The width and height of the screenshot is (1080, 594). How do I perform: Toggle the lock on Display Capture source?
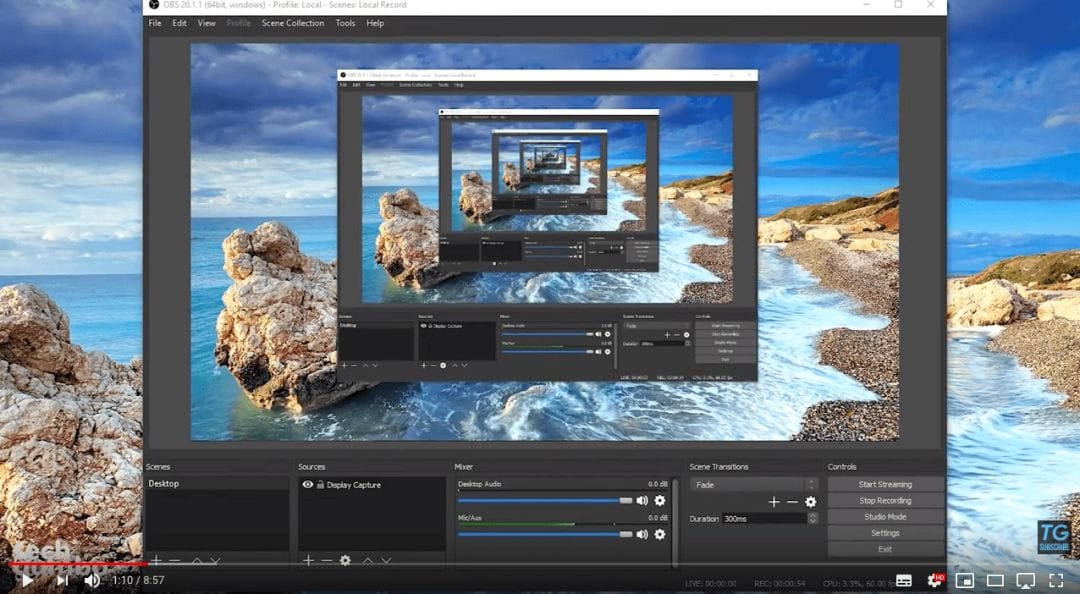point(320,484)
